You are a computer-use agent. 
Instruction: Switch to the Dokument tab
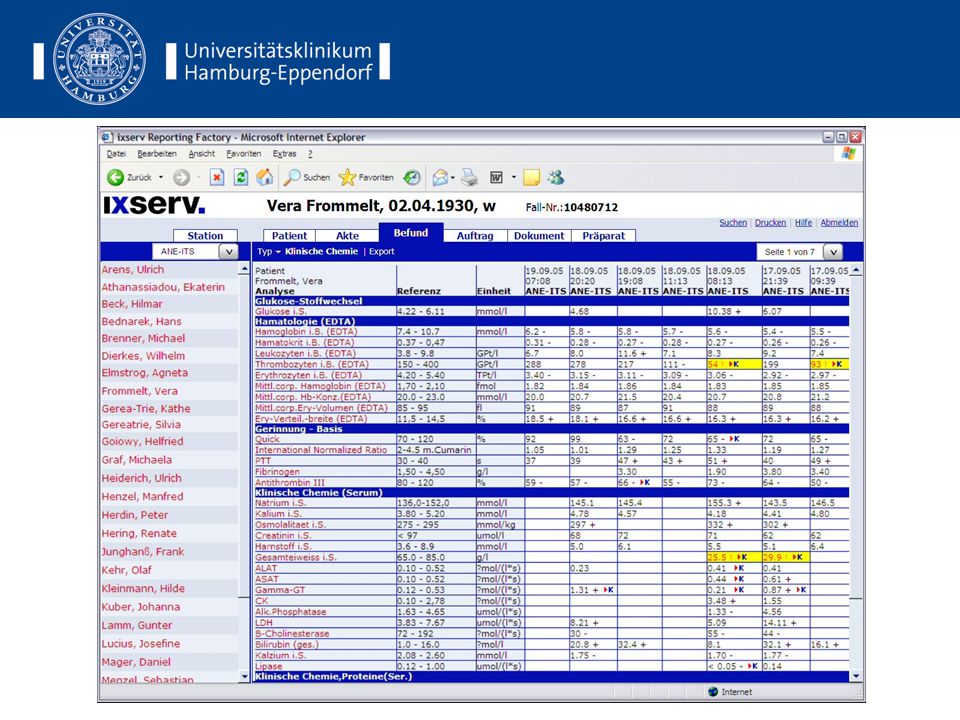(x=539, y=236)
